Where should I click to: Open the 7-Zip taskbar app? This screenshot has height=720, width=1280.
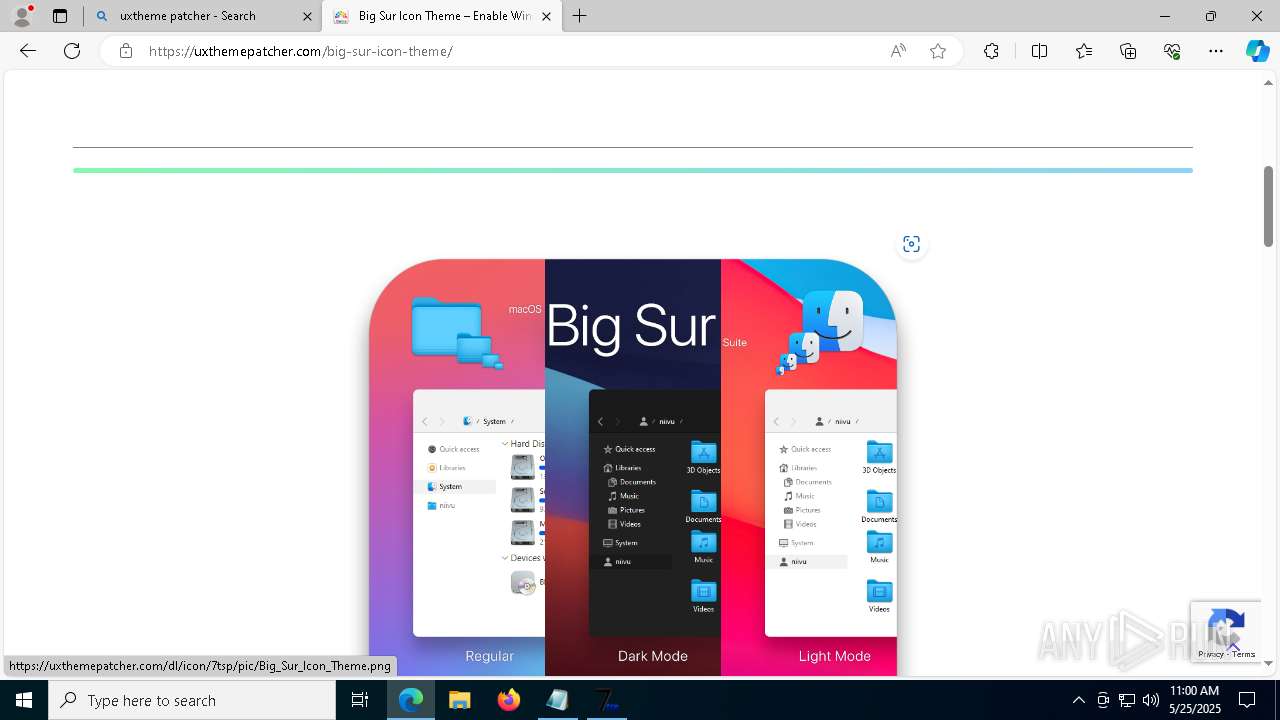pos(606,700)
